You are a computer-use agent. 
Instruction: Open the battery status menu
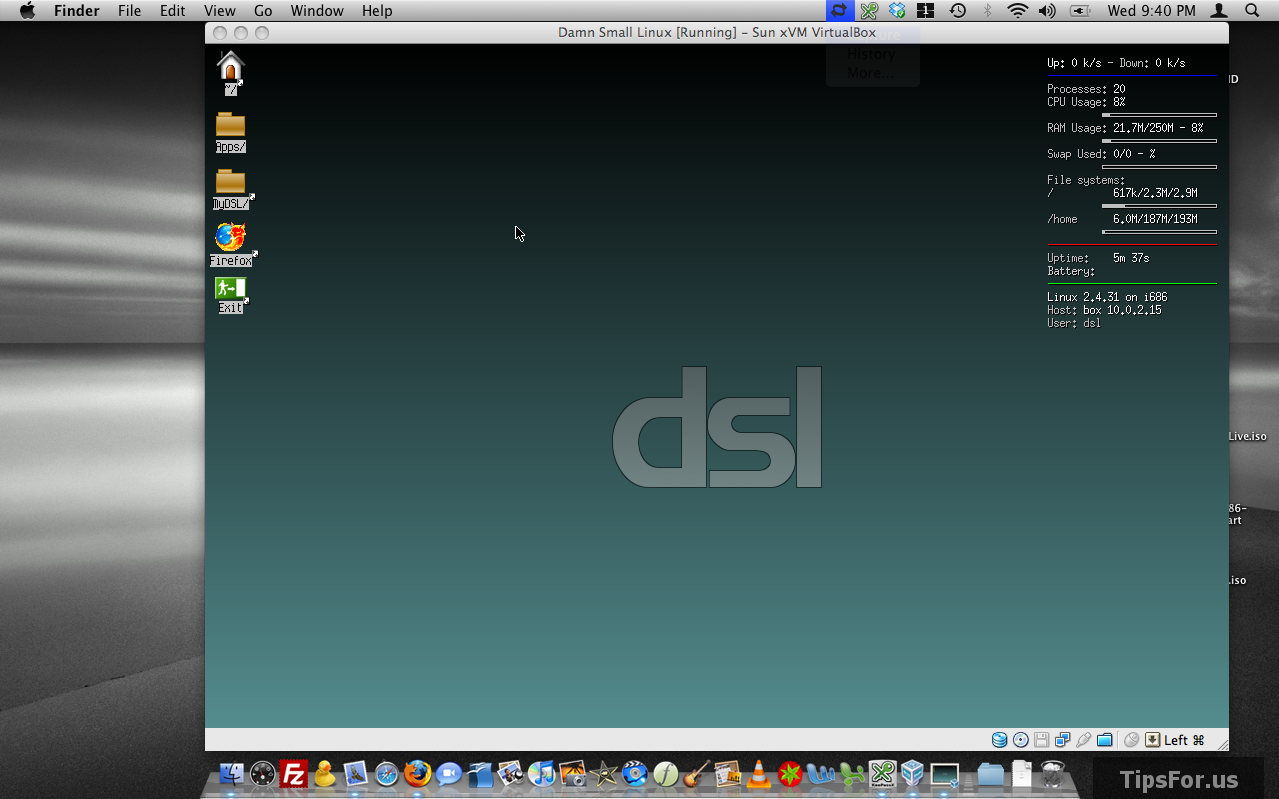point(1080,11)
